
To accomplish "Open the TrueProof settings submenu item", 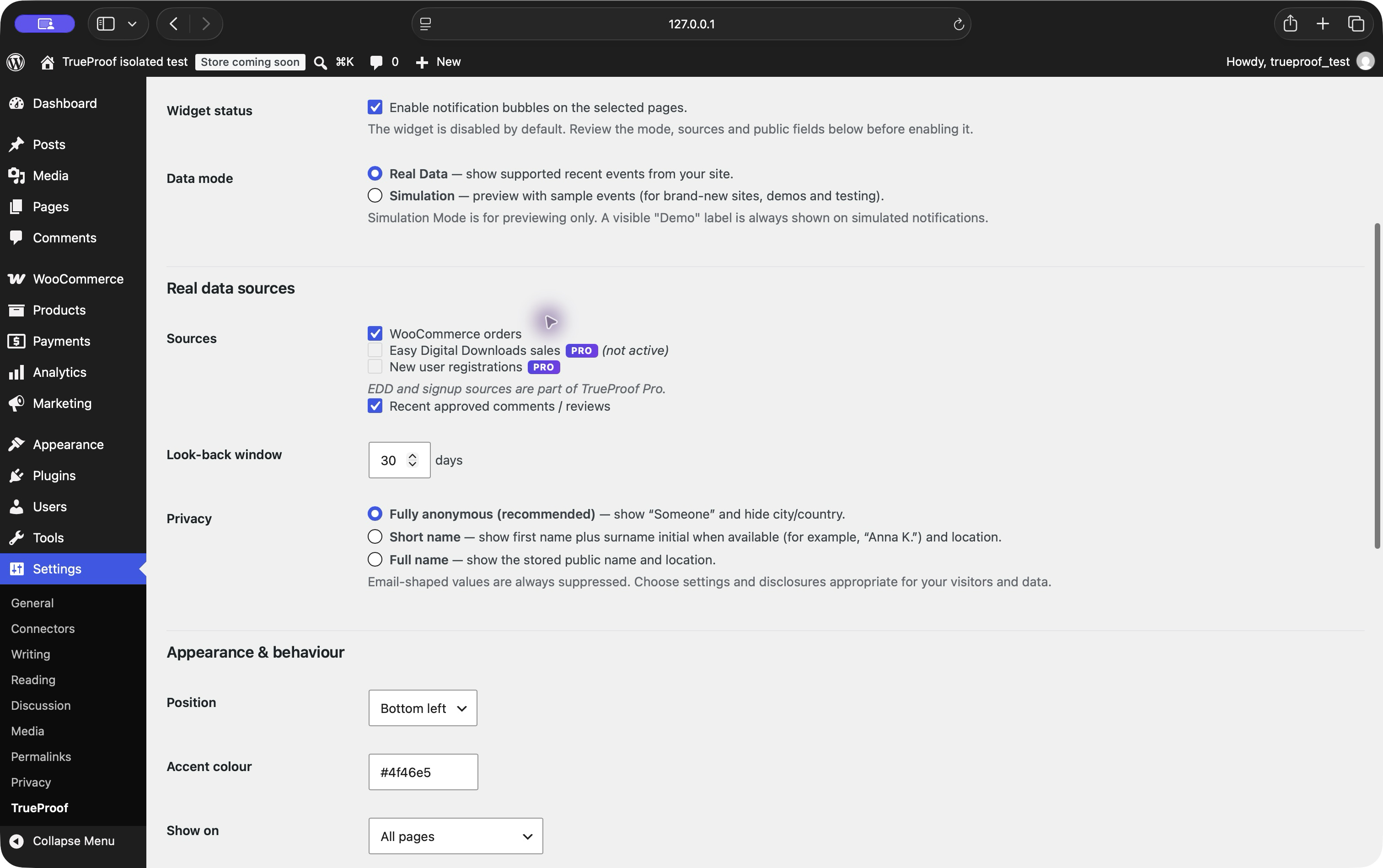I will click(40, 808).
